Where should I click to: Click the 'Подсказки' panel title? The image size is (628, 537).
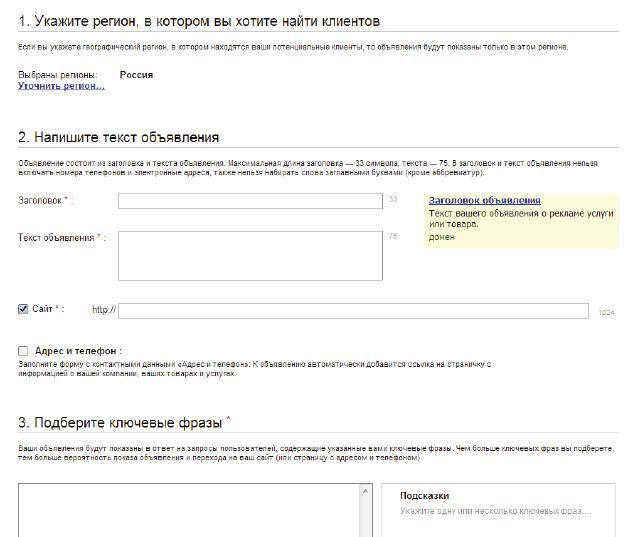pyautogui.click(x=424, y=495)
